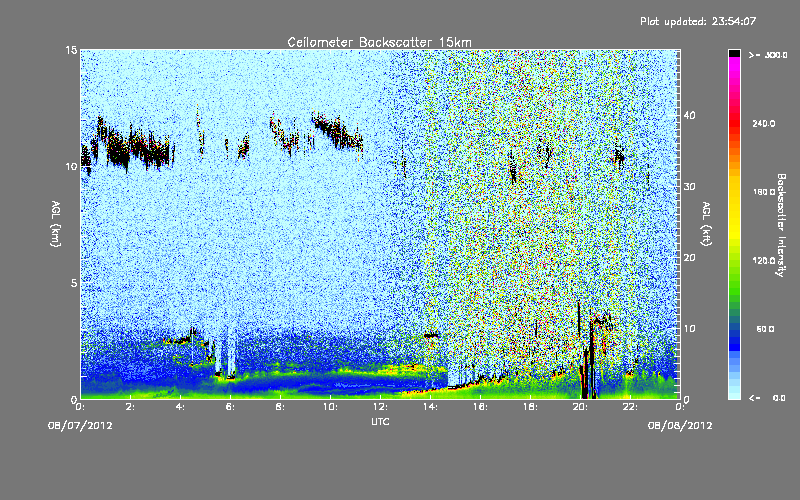Viewport: 800px width, 500px height.
Task: Click the '14:' hour tick label
Action: pyautogui.click(x=430, y=407)
